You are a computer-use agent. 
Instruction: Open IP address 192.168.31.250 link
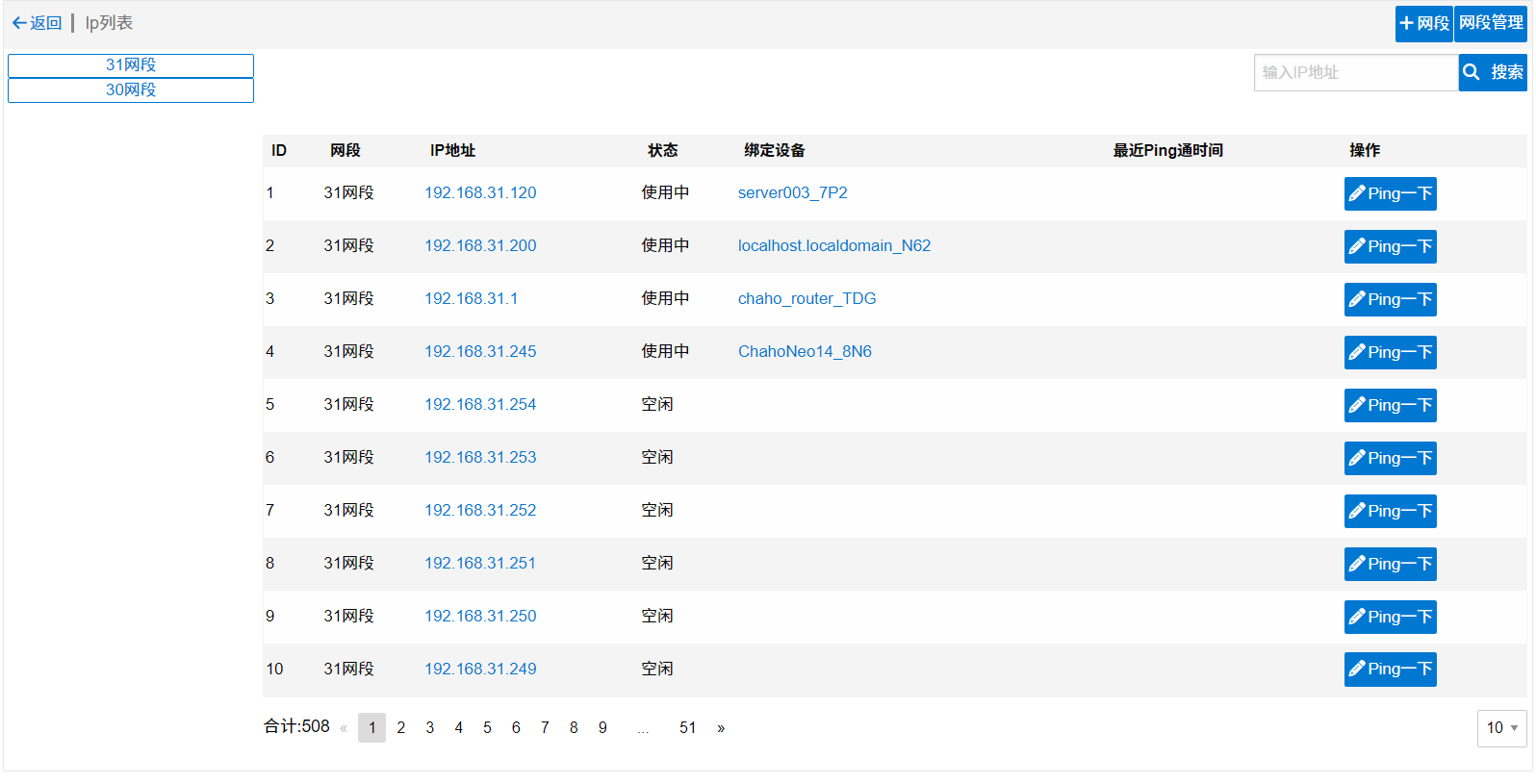click(x=480, y=616)
